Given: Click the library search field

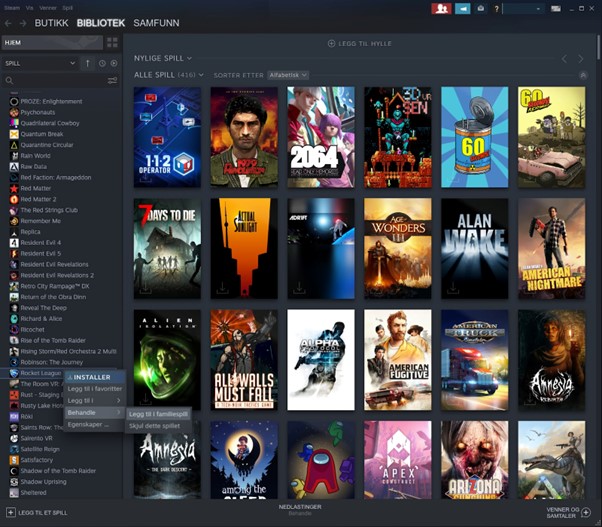Looking at the screenshot, I should click(x=56, y=80).
